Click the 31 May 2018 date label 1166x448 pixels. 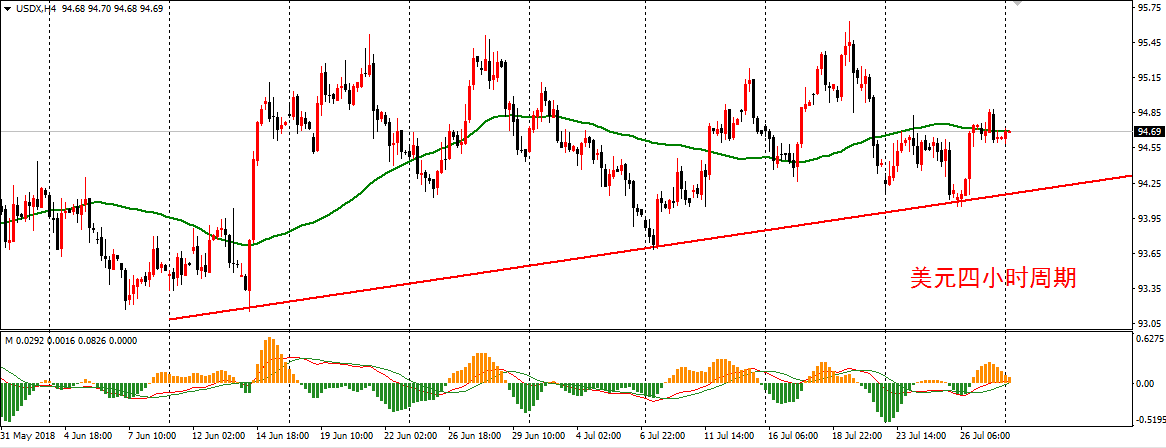coord(28,437)
